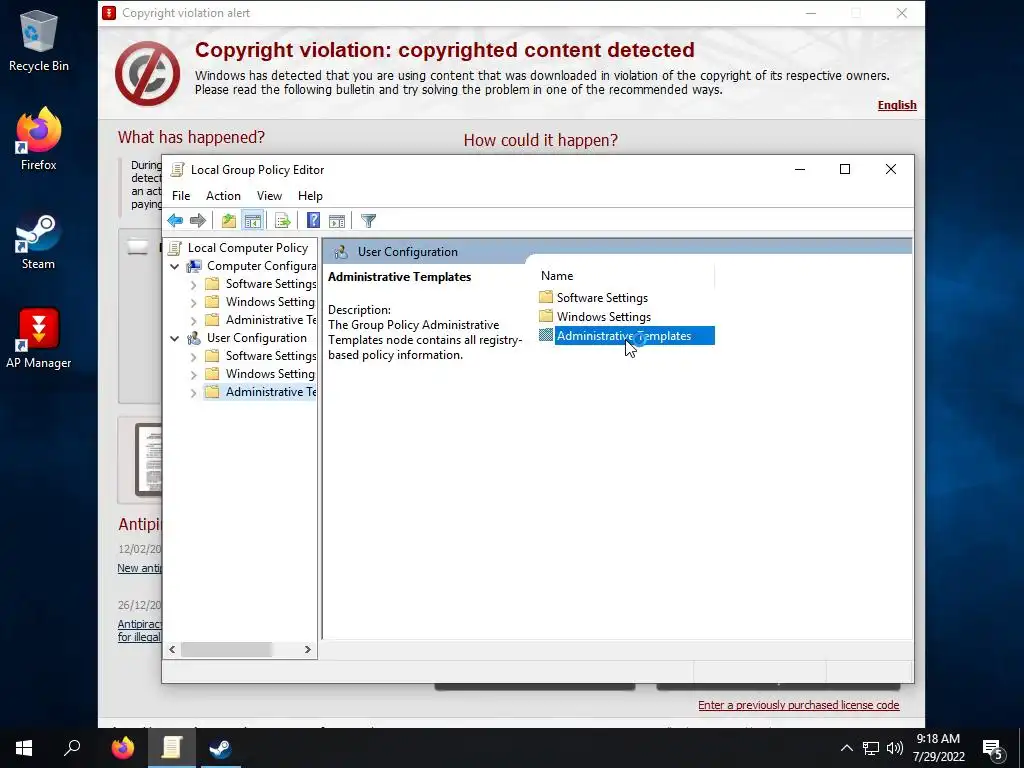The width and height of the screenshot is (1024, 768).
Task: Expand Administrative Templates under Computer Configuration
Action: click(193, 321)
